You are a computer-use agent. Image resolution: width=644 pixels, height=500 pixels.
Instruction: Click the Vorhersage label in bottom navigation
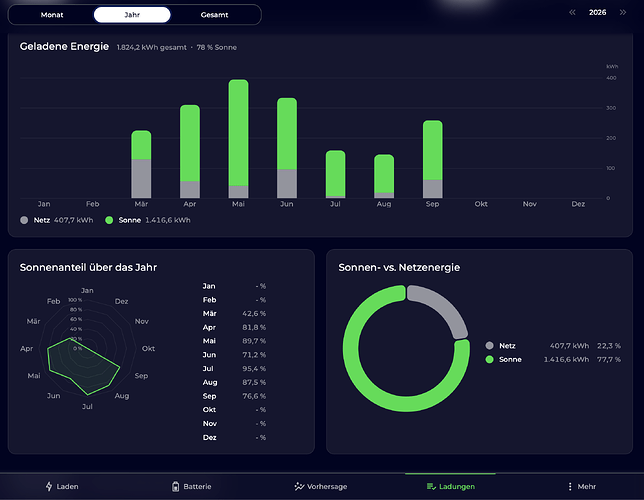coord(327,486)
